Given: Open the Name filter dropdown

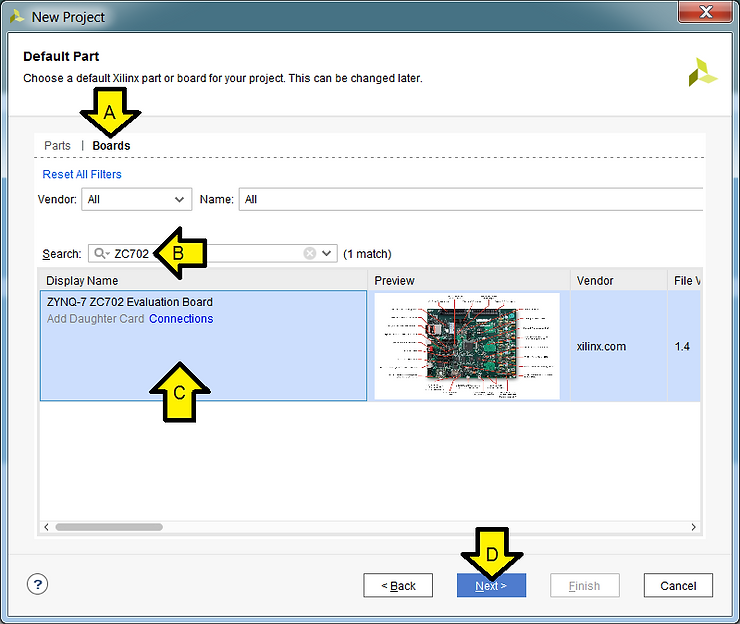Looking at the screenshot, I should click(x=471, y=199).
